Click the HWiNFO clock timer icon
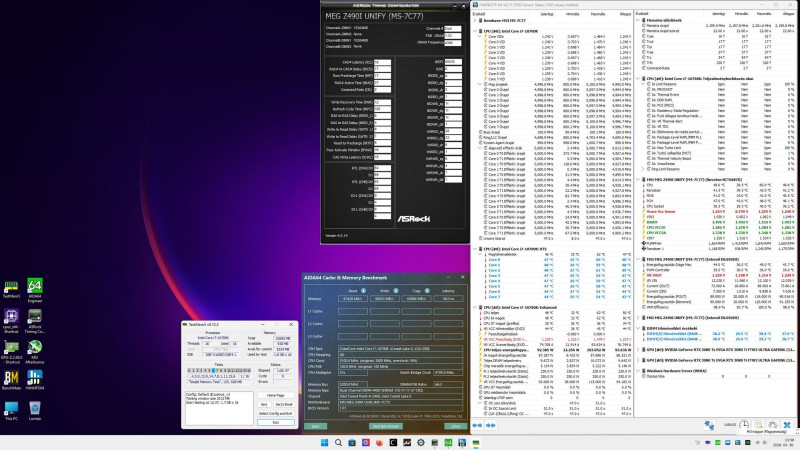The image size is (800, 450). tap(744, 424)
